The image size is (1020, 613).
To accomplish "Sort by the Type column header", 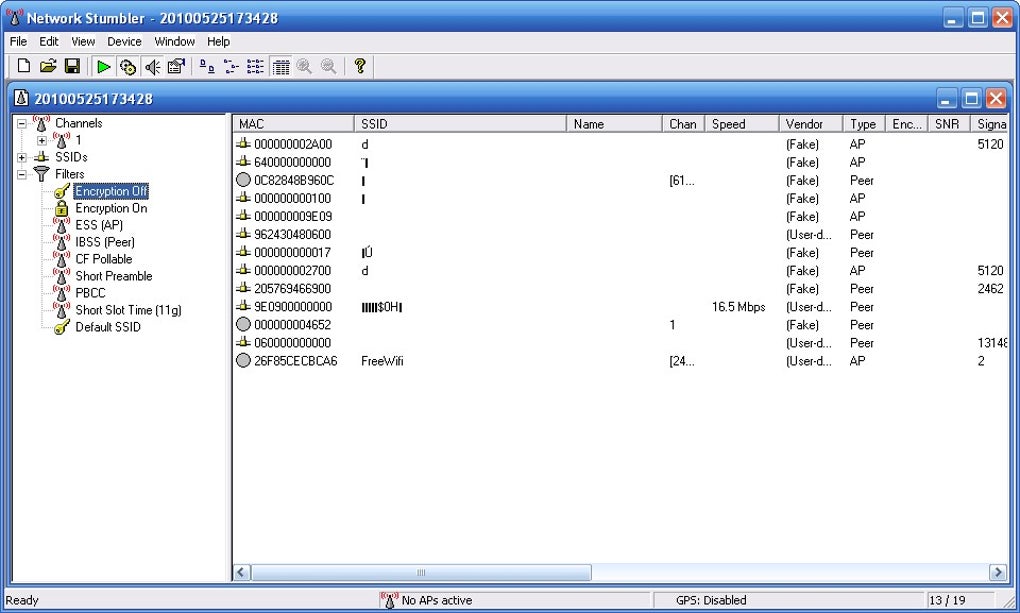I will point(864,124).
